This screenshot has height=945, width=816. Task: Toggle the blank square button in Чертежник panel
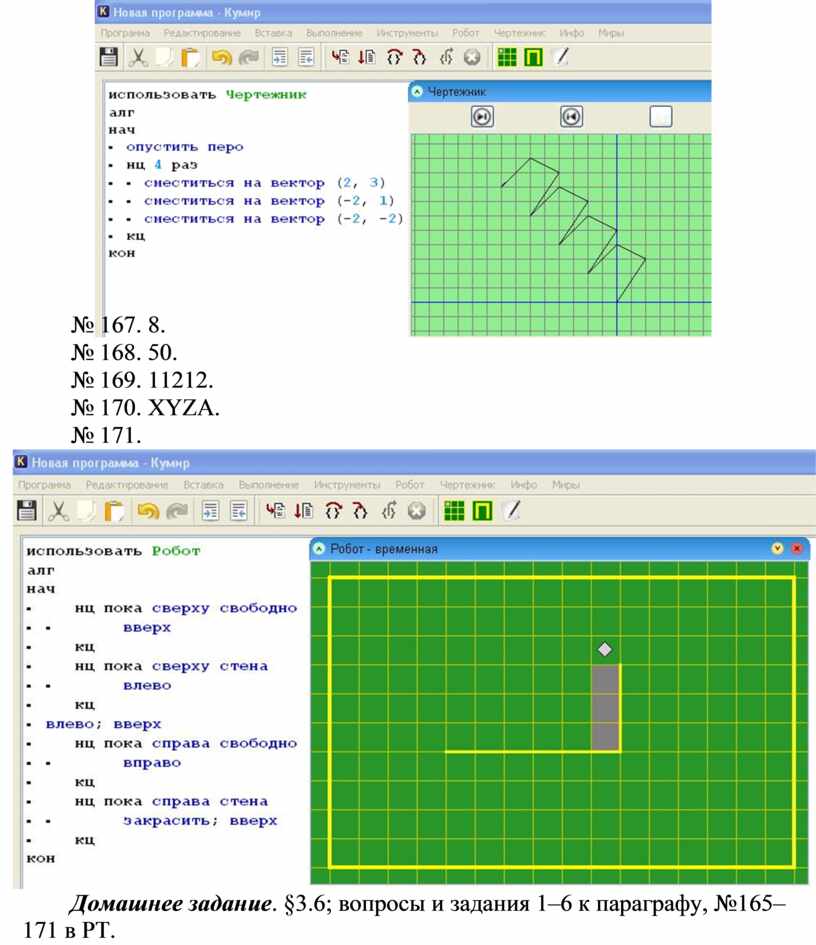tap(660, 117)
